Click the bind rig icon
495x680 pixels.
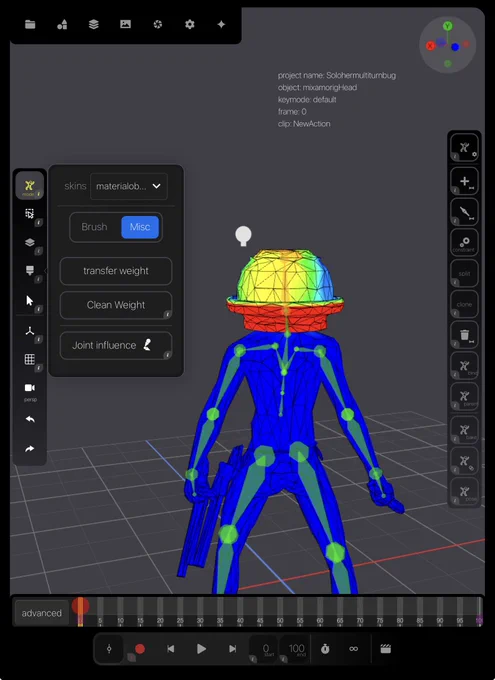pyautogui.click(x=465, y=366)
